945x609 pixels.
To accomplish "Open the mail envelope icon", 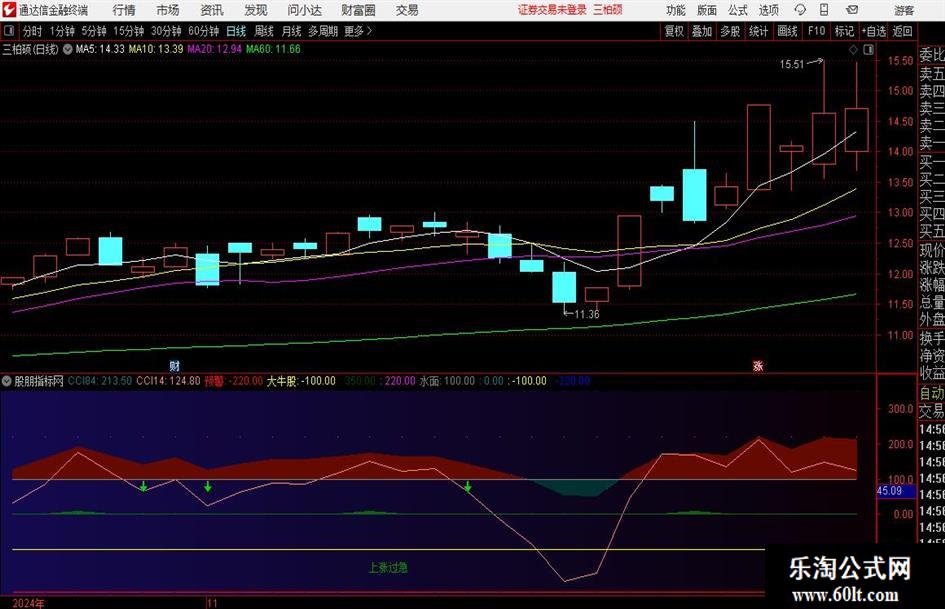I will coord(852,10).
